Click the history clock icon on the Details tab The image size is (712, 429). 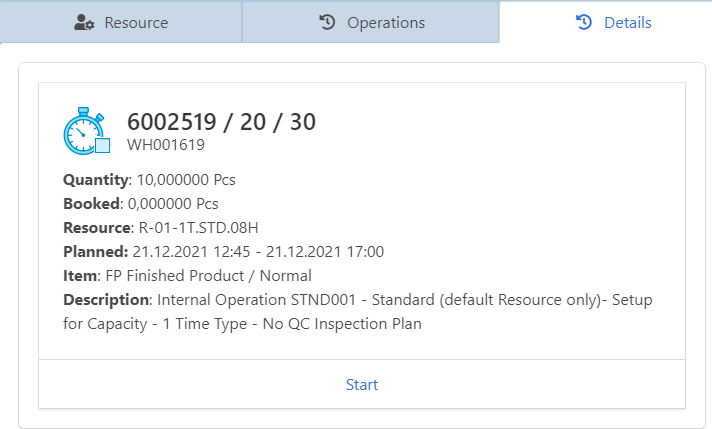click(x=585, y=22)
